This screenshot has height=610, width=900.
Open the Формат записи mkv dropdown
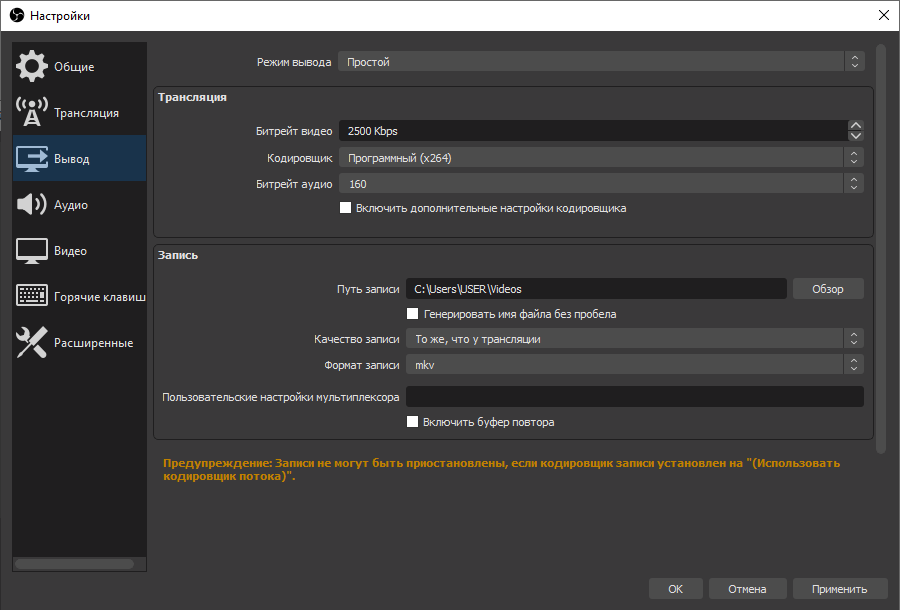click(x=635, y=365)
